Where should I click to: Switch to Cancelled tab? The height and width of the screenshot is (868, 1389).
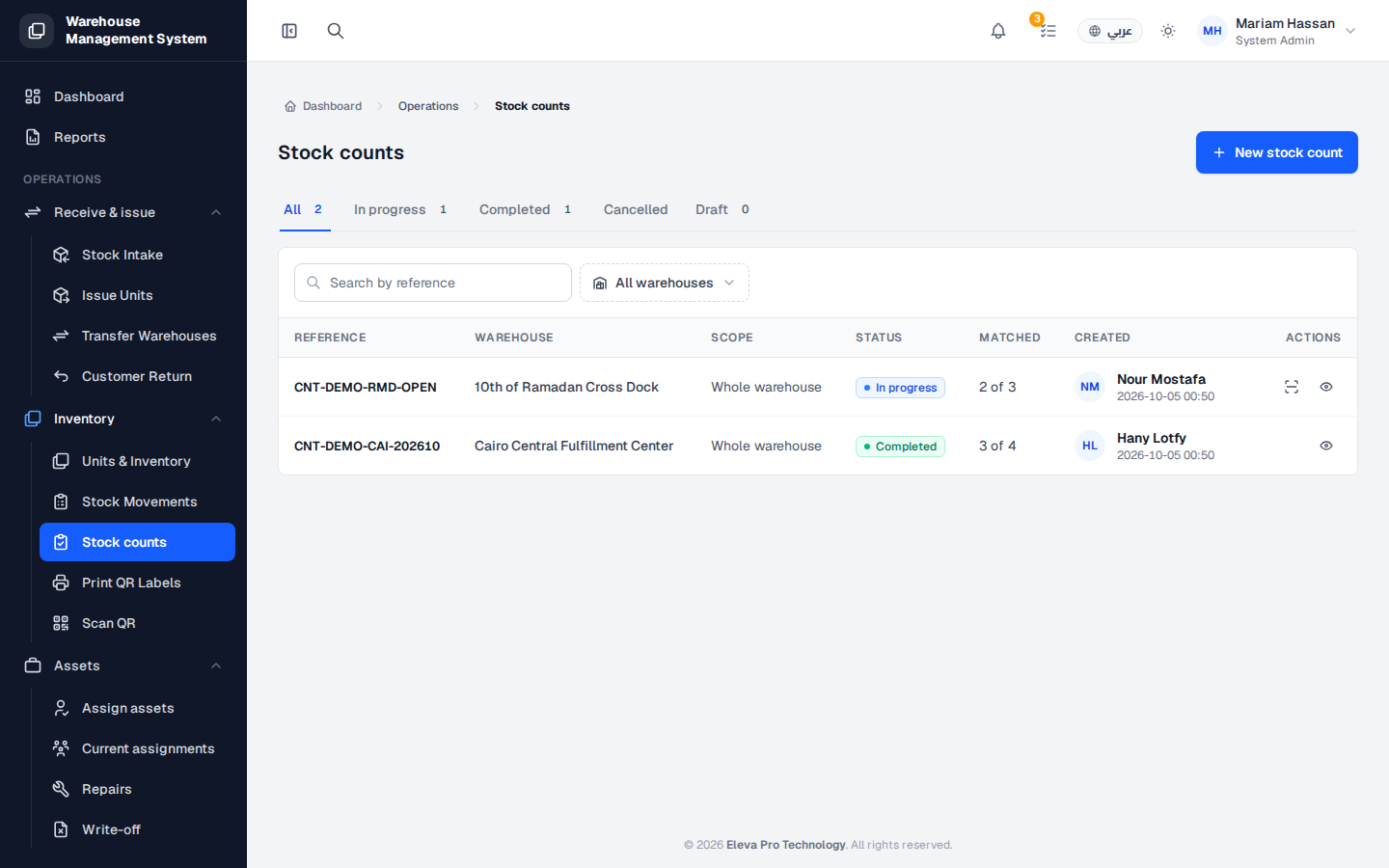coord(636,209)
